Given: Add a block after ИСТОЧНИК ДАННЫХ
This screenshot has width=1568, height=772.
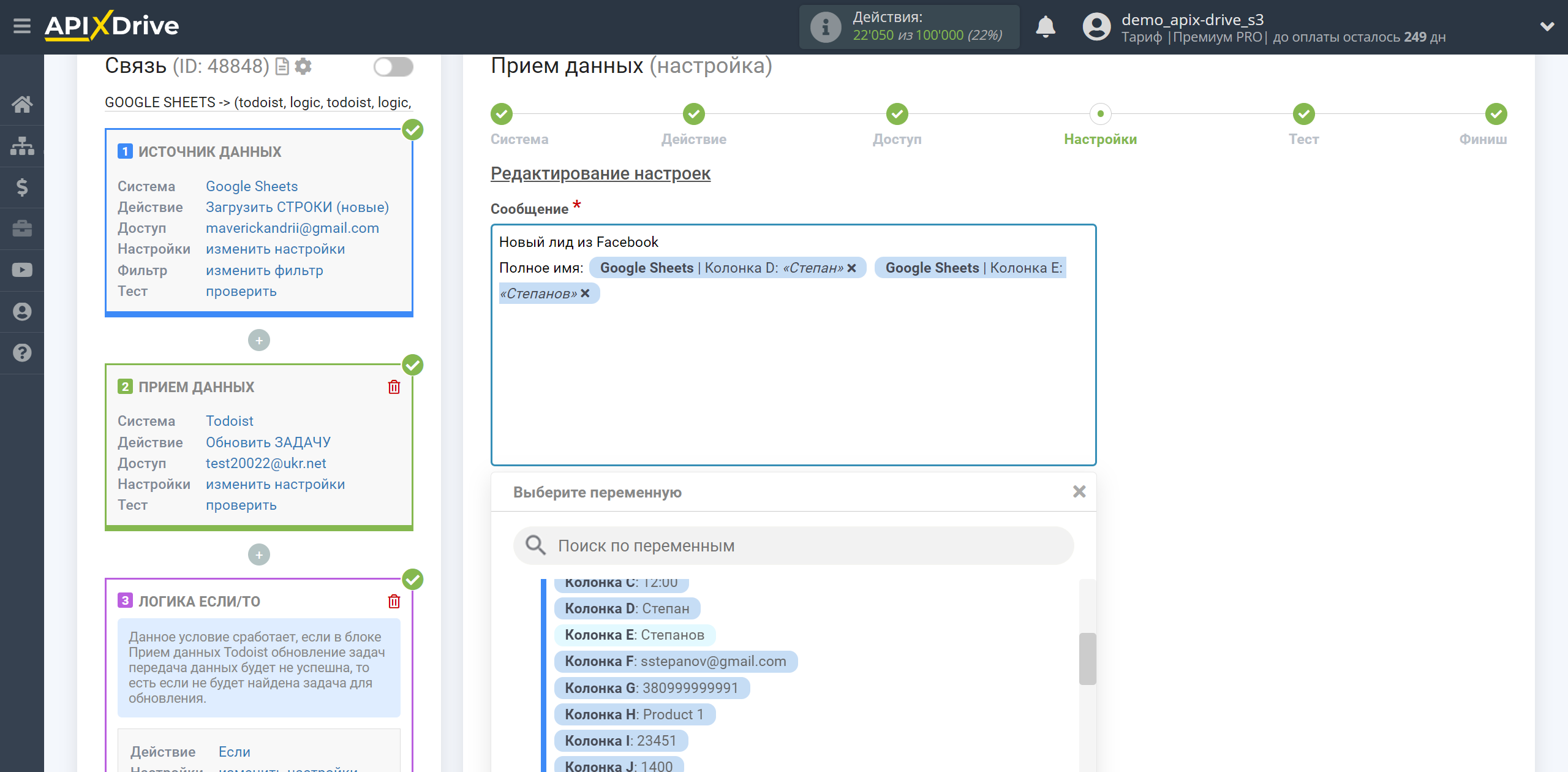Looking at the screenshot, I should (259, 341).
